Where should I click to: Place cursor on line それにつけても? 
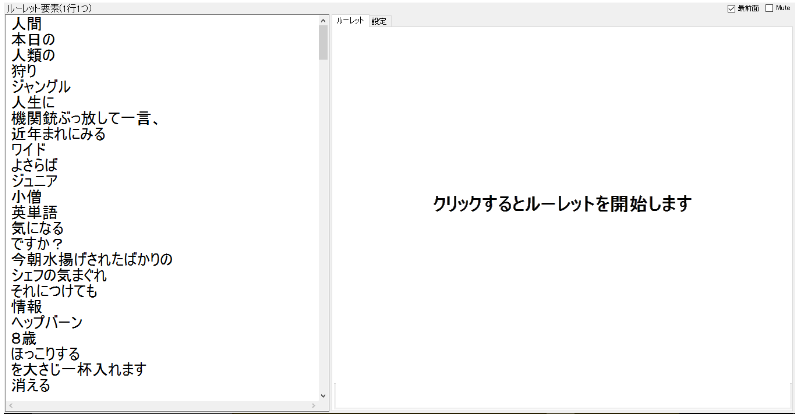click(x=54, y=291)
